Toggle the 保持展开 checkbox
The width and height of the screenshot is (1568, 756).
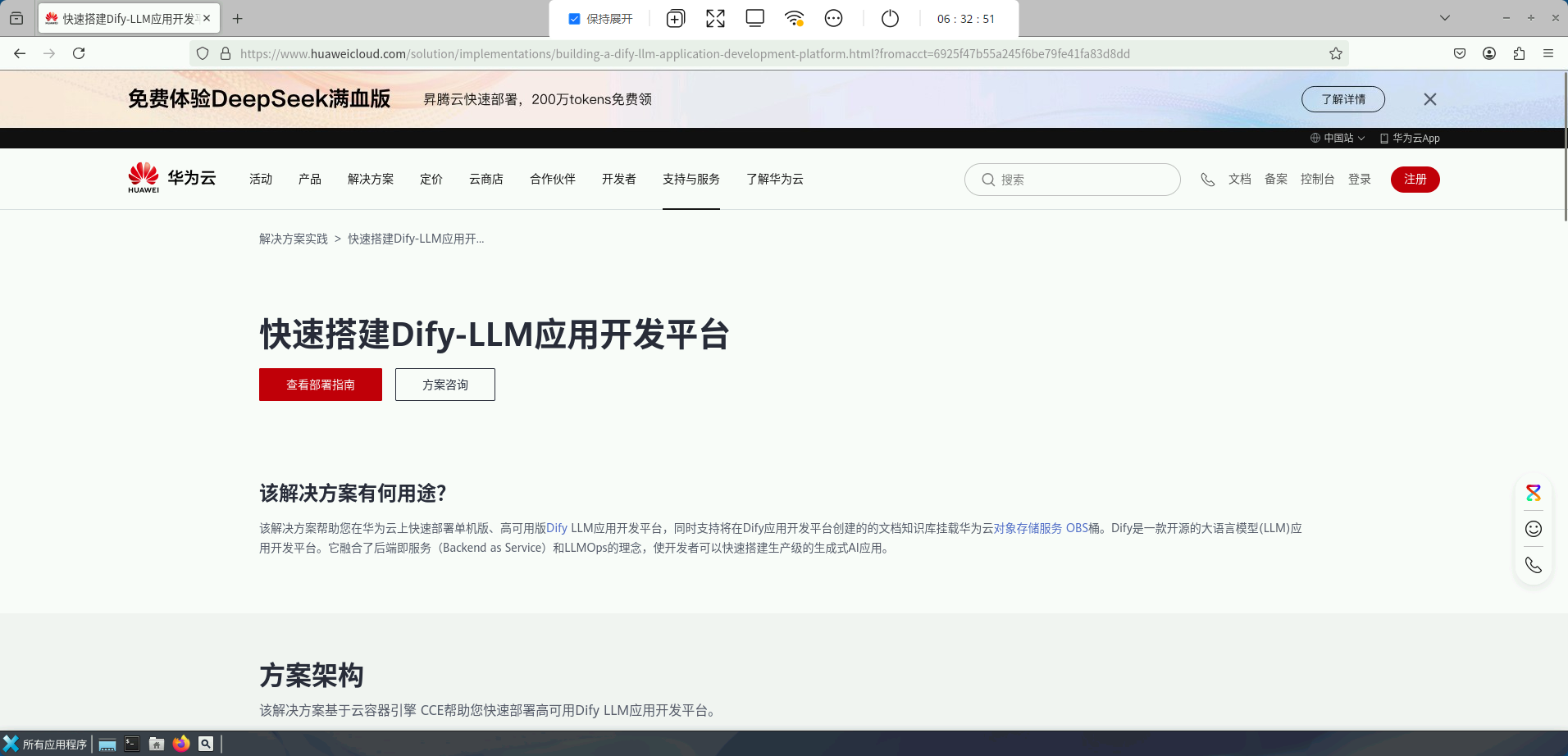point(574,19)
